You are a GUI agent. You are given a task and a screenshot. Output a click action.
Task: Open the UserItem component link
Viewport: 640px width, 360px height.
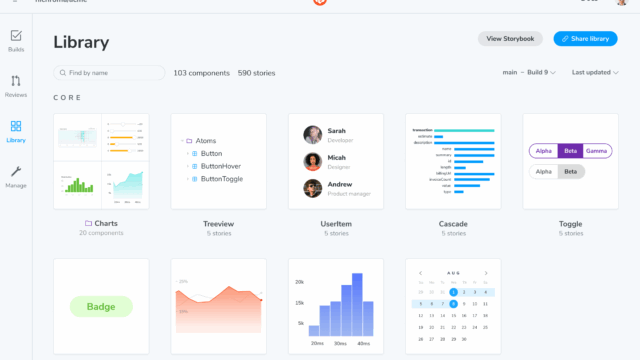click(336, 224)
